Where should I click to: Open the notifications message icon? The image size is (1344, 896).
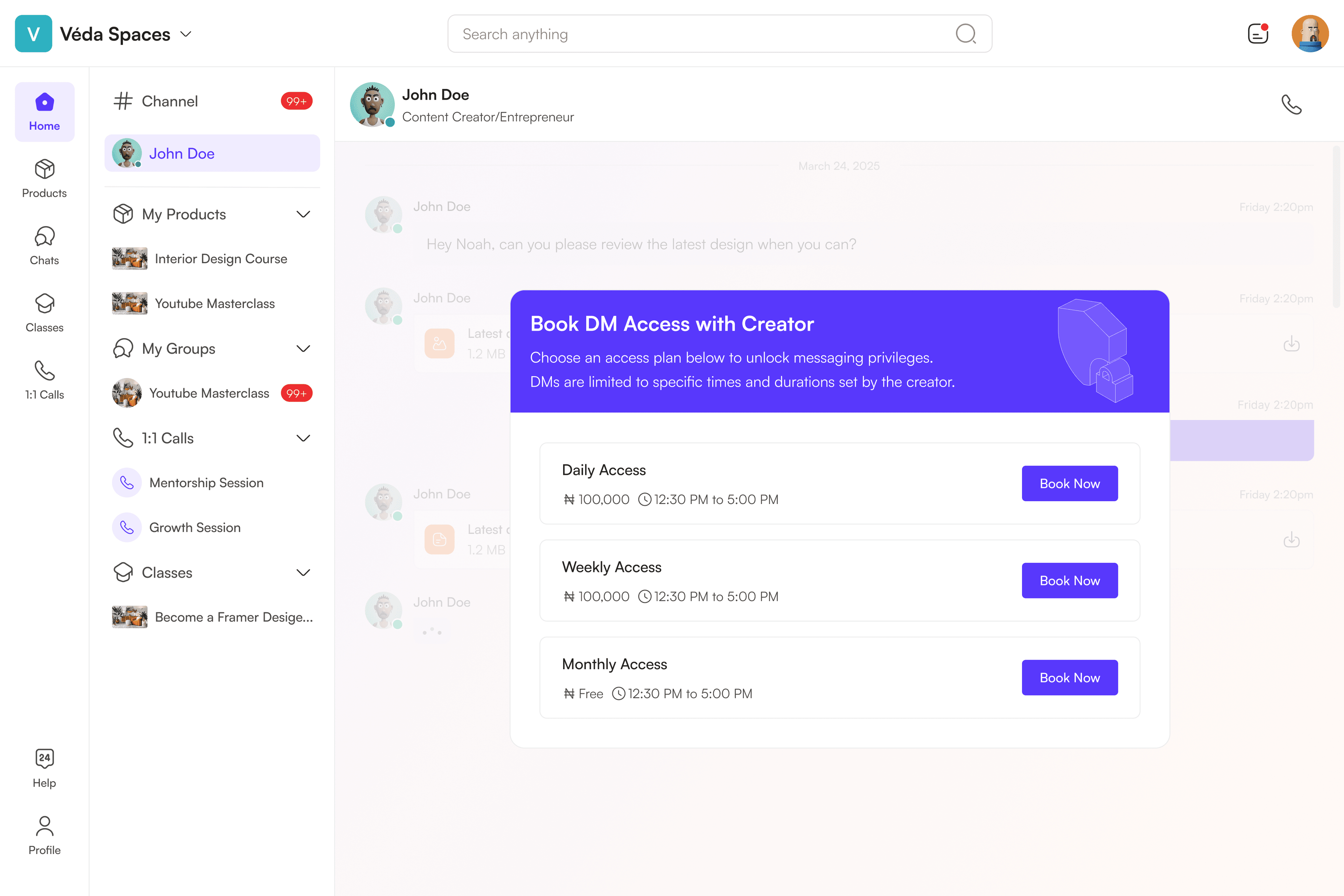[x=1258, y=34]
